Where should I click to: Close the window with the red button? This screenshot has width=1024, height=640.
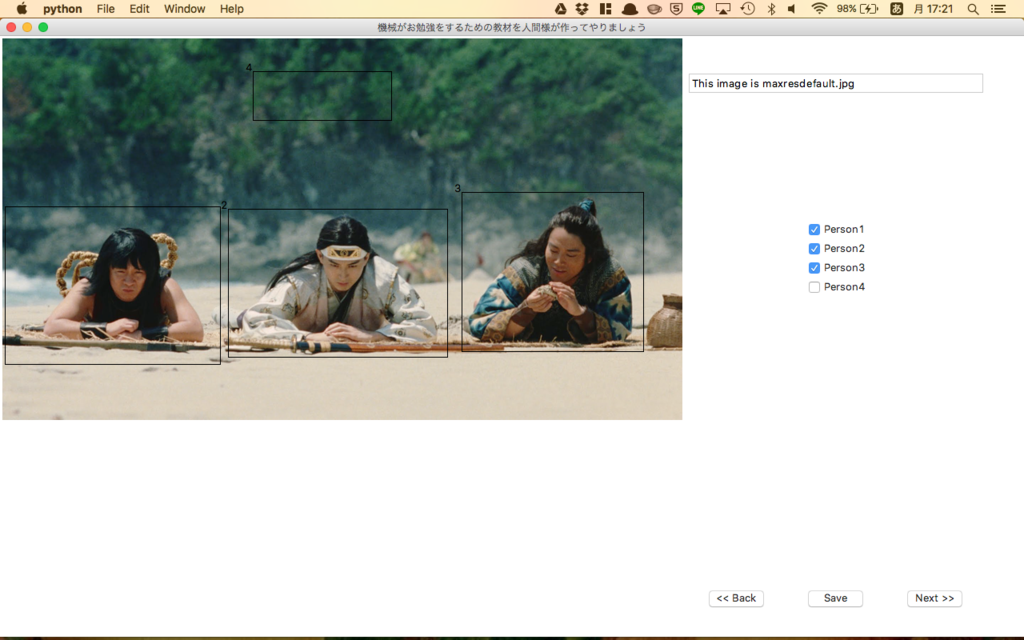click(x=11, y=27)
